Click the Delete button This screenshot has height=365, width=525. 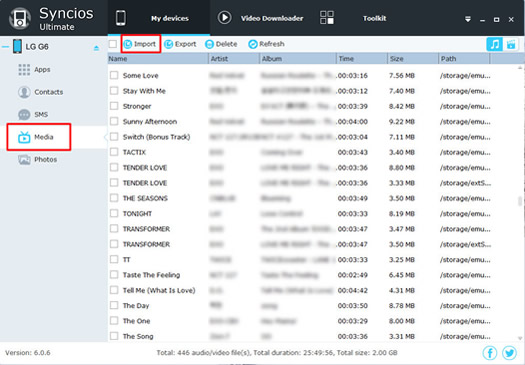coord(221,44)
